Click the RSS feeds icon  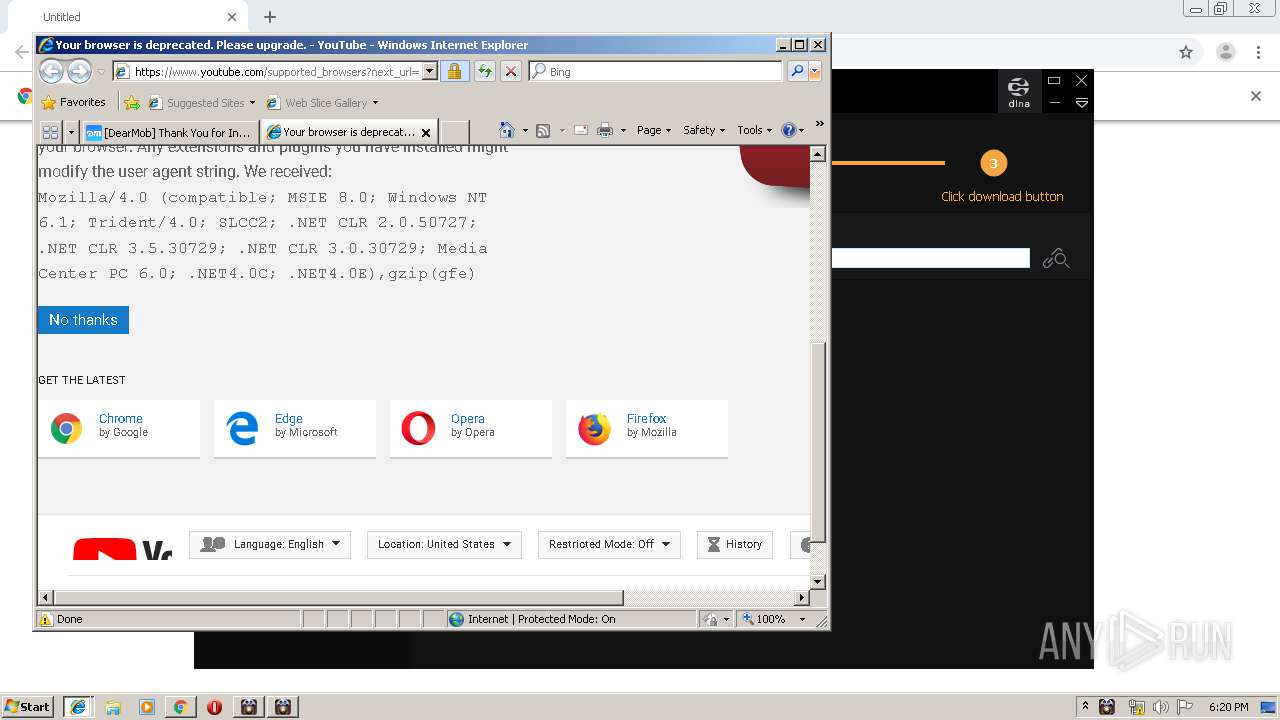[x=543, y=130]
